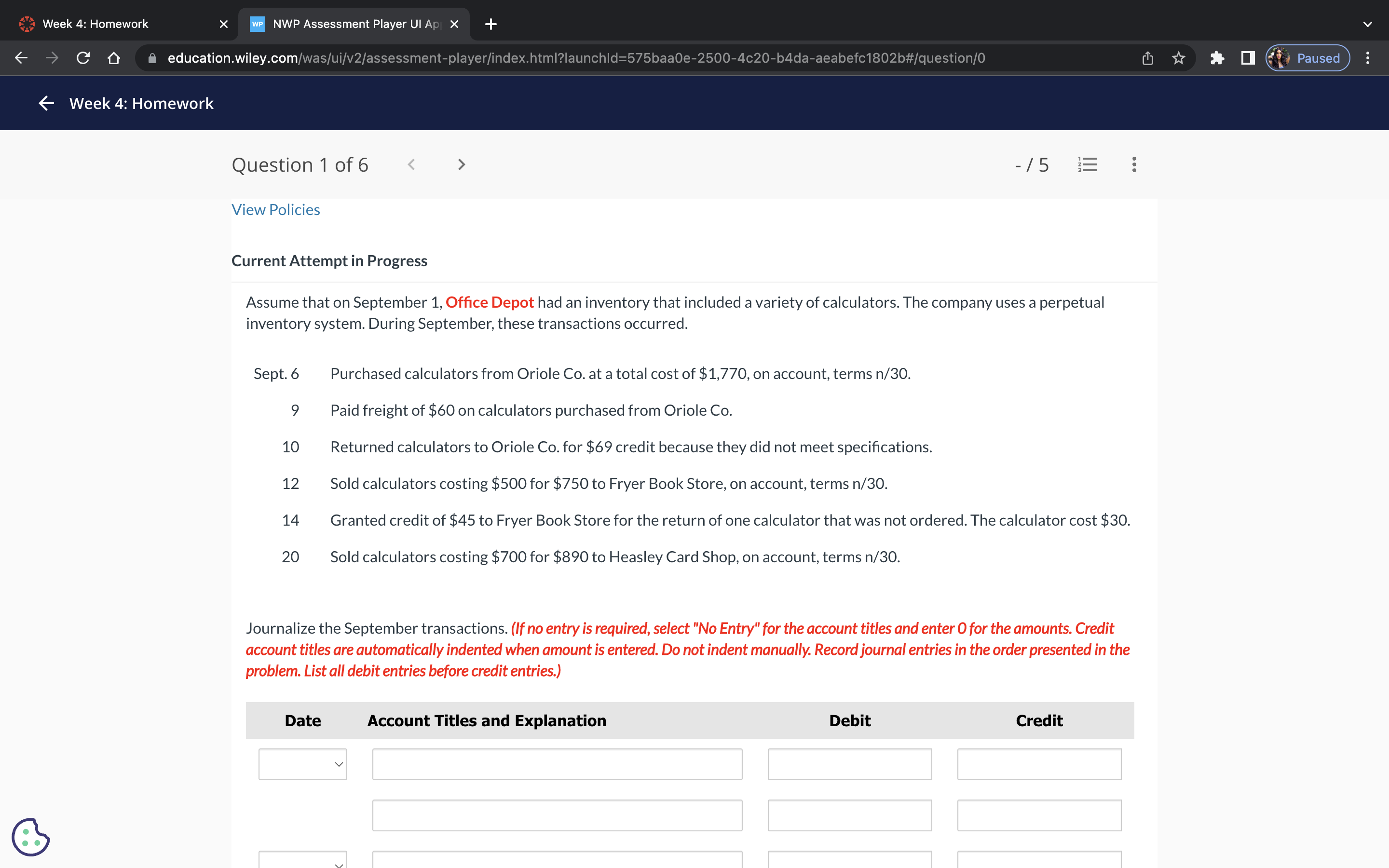This screenshot has height=868, width=1389.
Task: Open the tab search chevron in Chrome
Action: (1367, 24)
